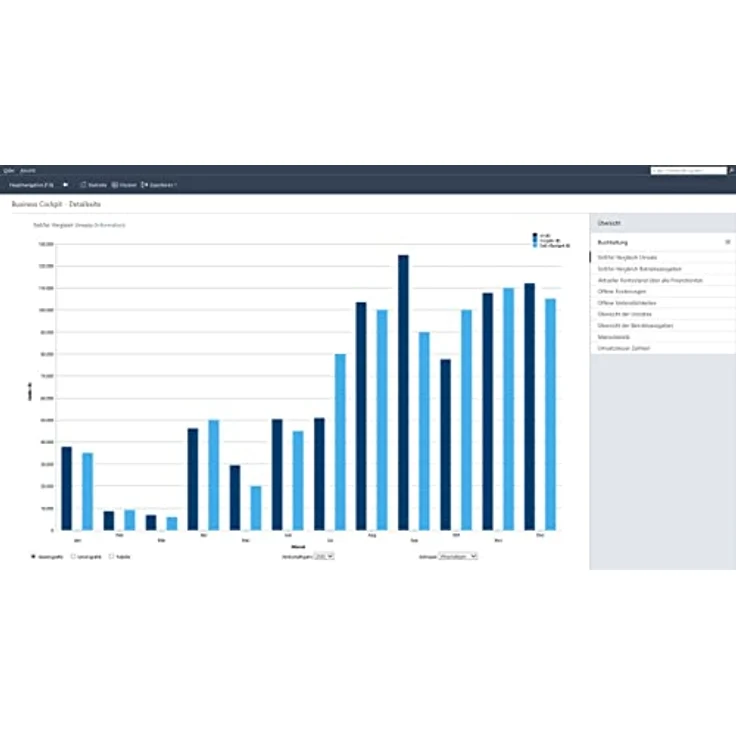Image resolution: width=736 pixels, height=736 pixels.
Task: Collapse the Buchhaltung section in sidebar
Action: click(727, 242)
